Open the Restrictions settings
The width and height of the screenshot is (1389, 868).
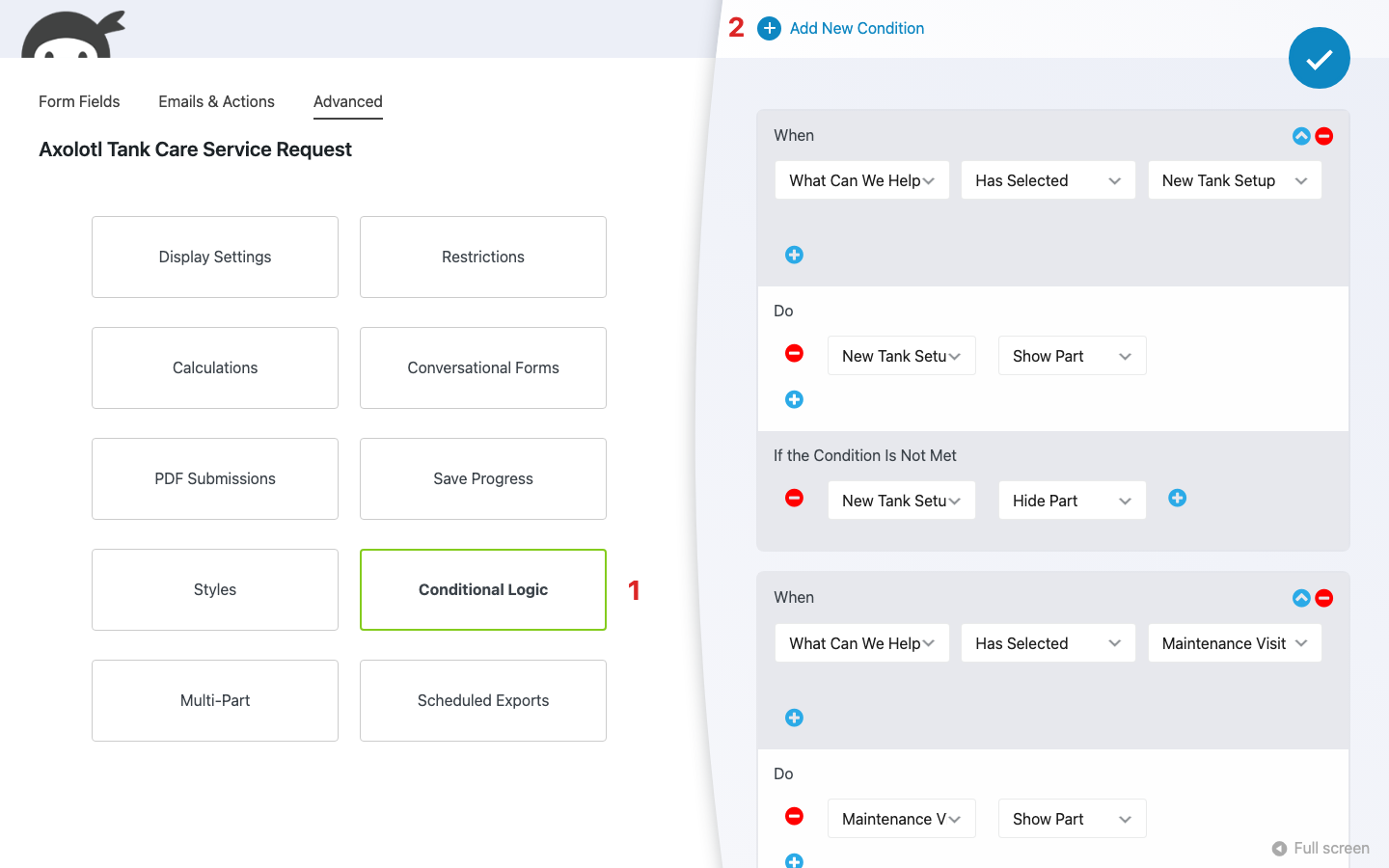click(x=483, y=257)
